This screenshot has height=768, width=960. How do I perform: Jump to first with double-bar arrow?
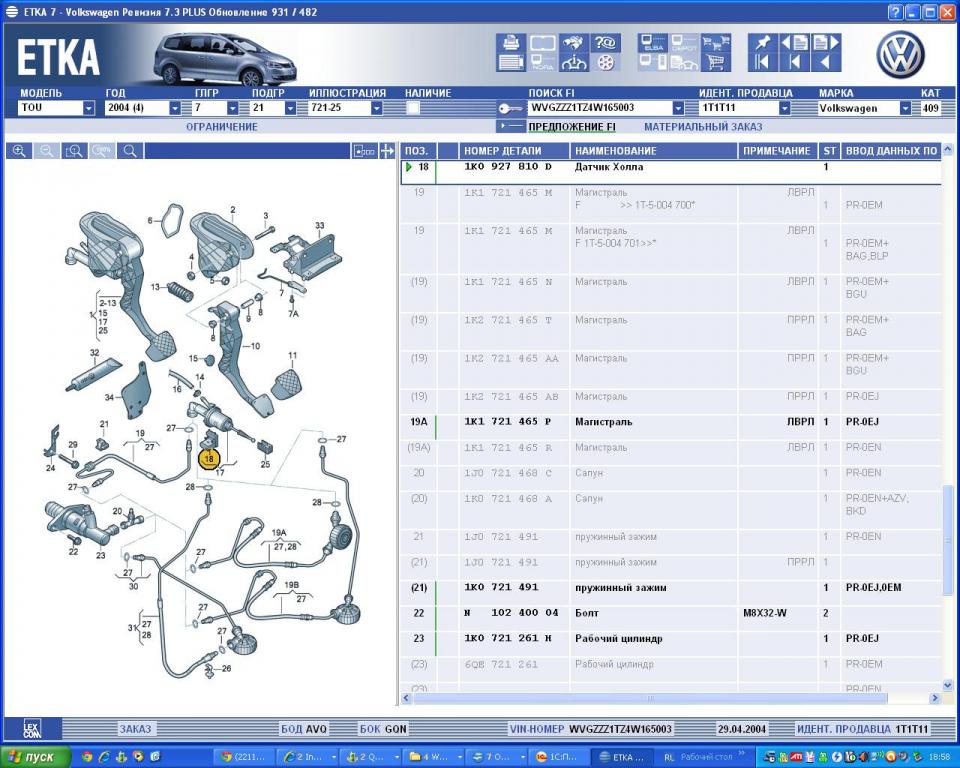click(763, 62)
